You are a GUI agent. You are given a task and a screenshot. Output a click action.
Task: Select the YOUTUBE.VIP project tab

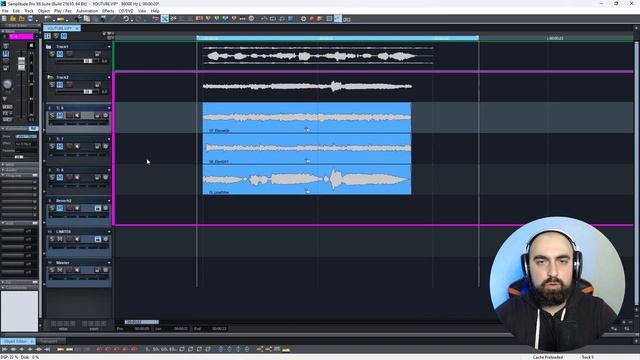(61, 28)
